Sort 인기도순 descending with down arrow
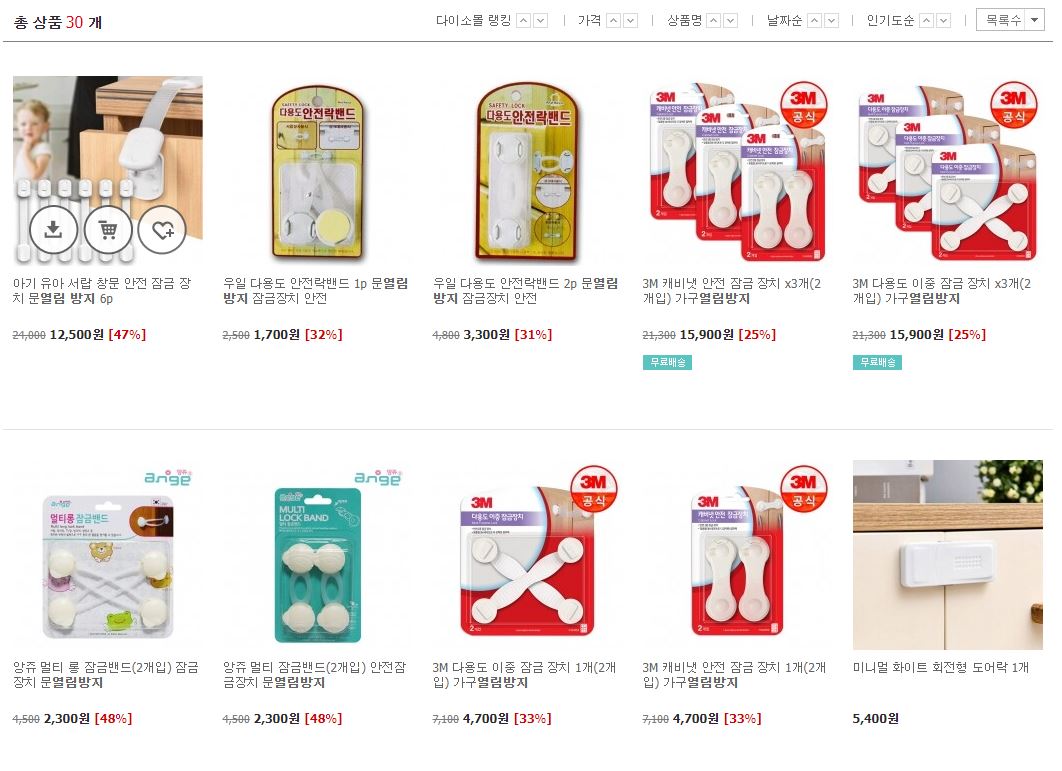 click(x=944, y=21)
